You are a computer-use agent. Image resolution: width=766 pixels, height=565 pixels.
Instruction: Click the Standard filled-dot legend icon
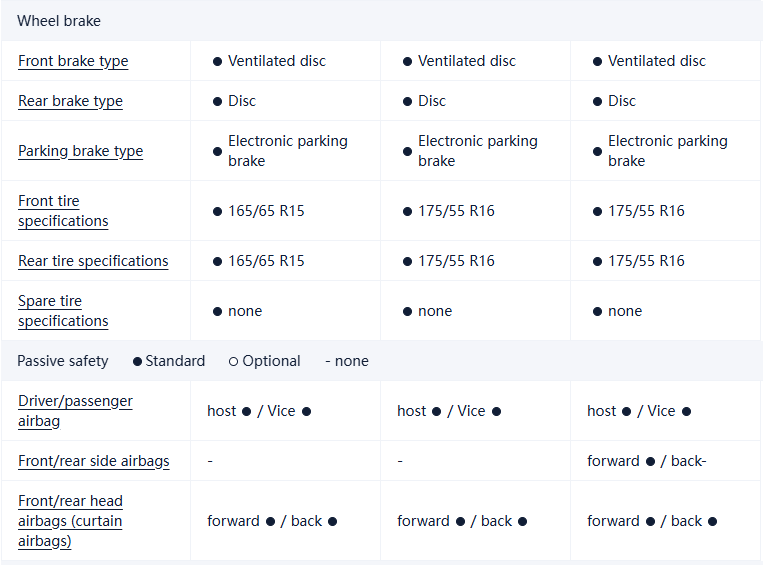137,361
